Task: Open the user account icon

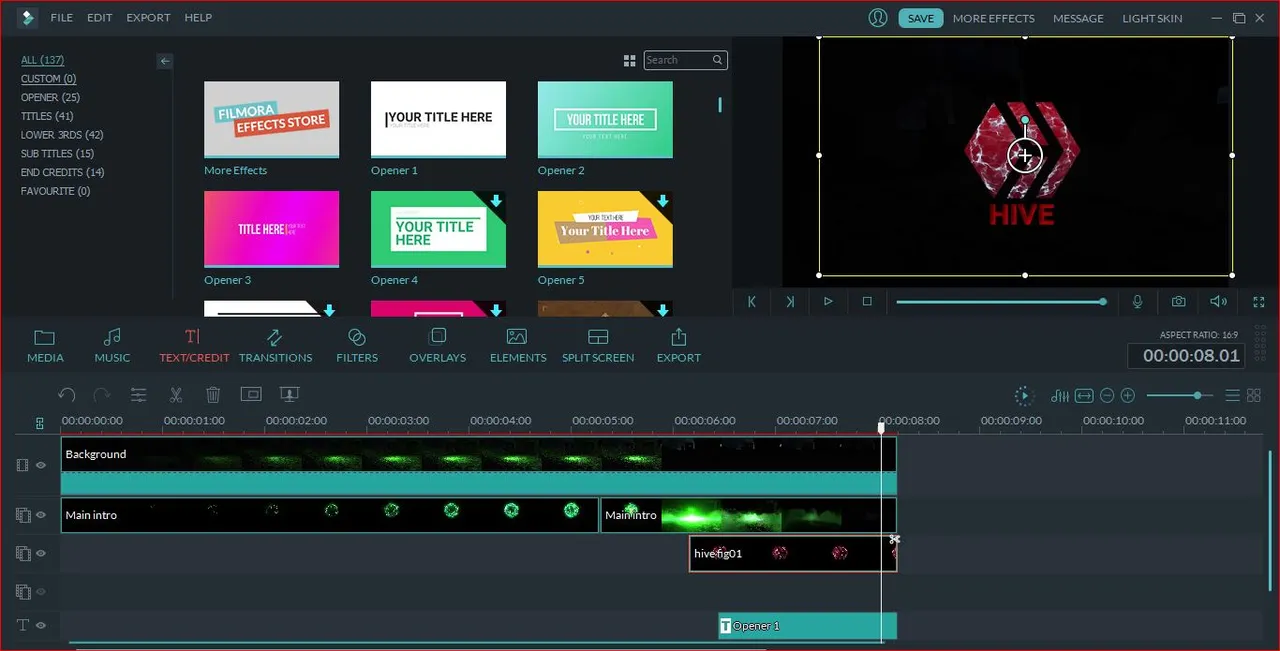Action: point(878,18)
